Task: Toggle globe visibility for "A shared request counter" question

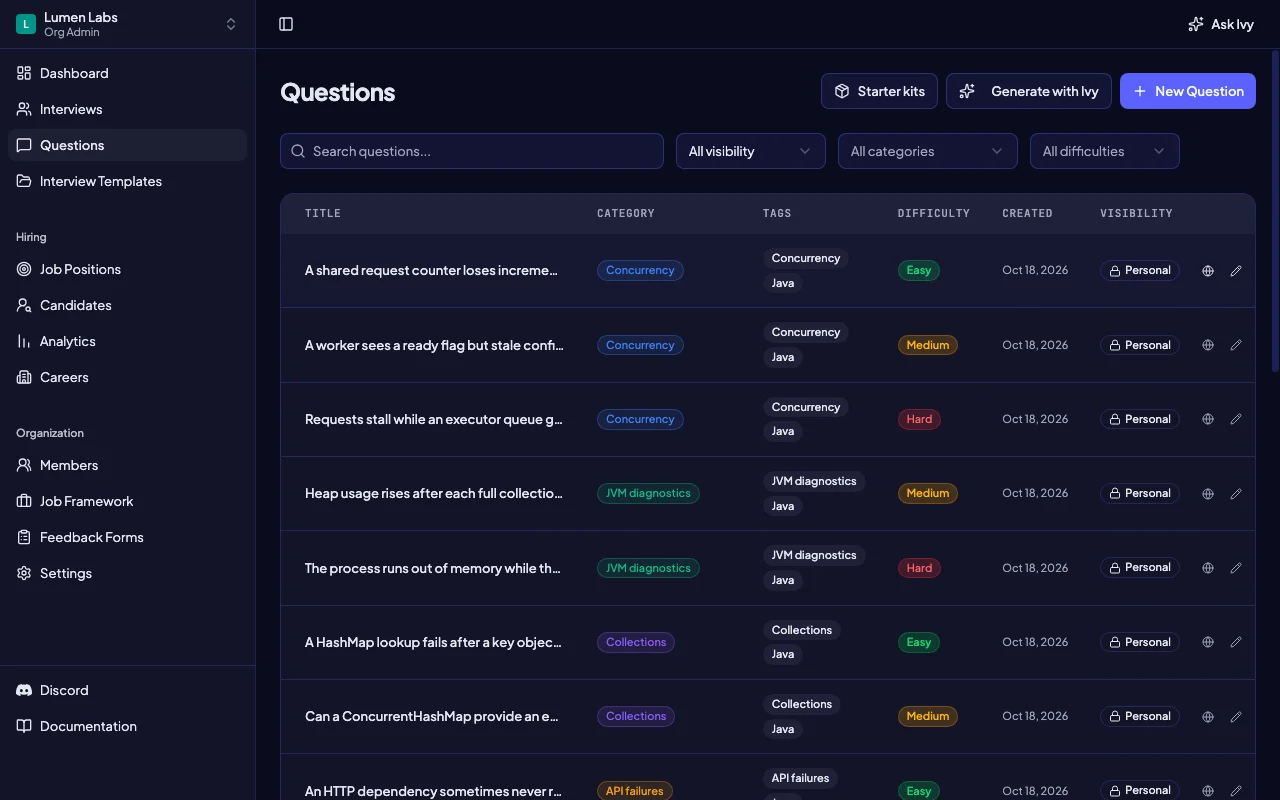Action: [1208, 270]
